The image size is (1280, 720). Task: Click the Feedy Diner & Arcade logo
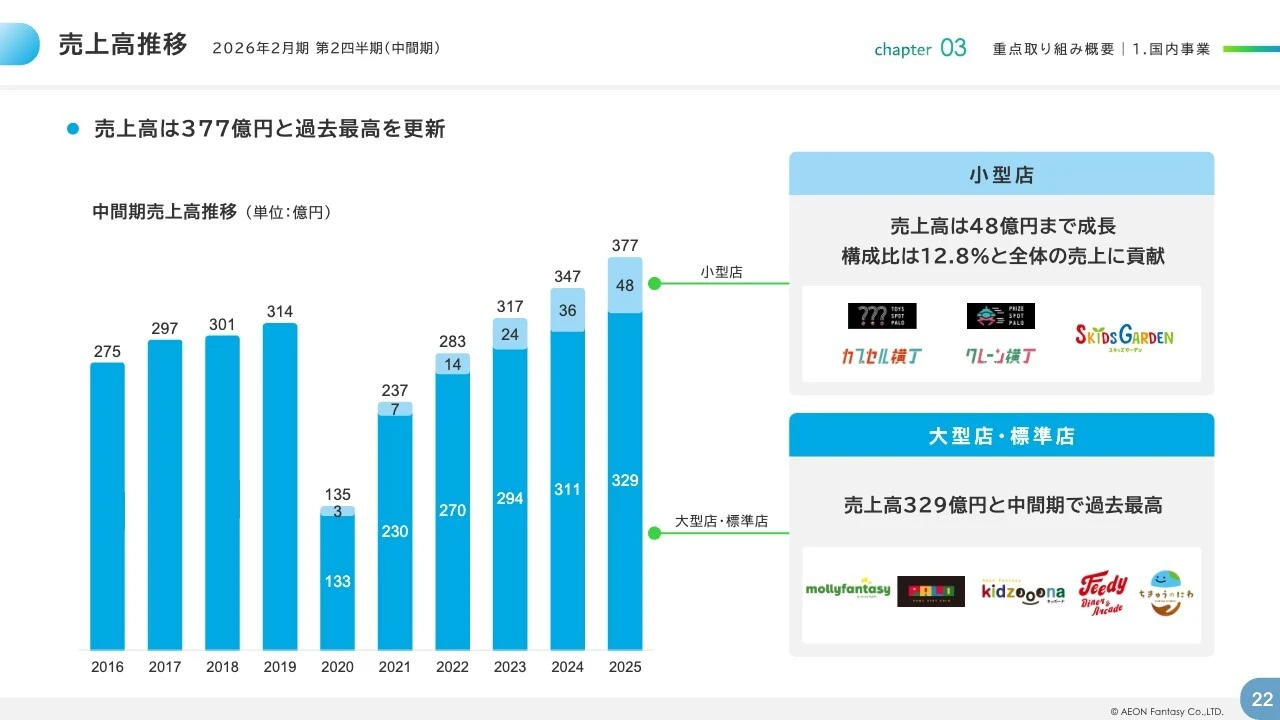[1103, 591]
